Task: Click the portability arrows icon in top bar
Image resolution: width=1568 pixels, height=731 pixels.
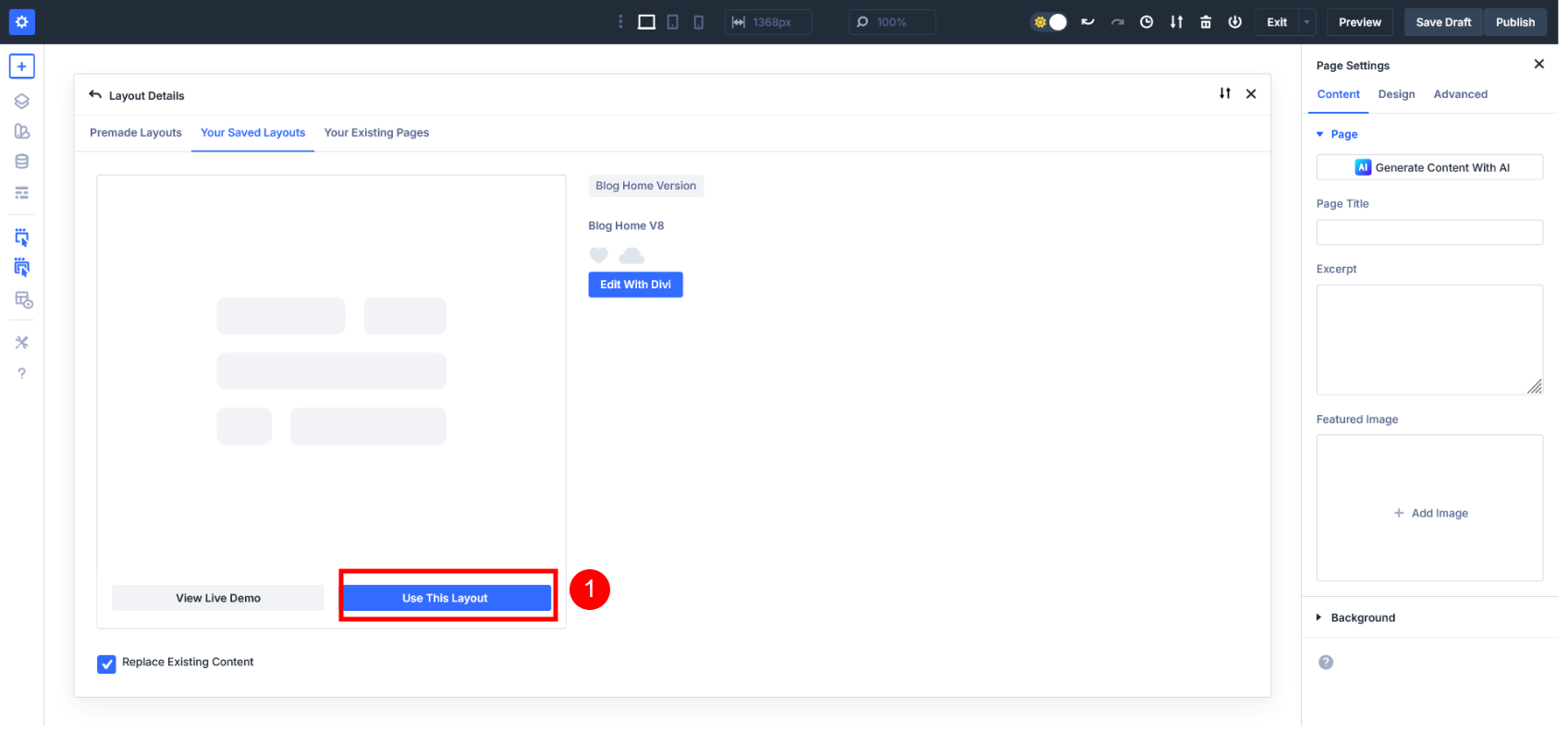Action: [1176, 21]
